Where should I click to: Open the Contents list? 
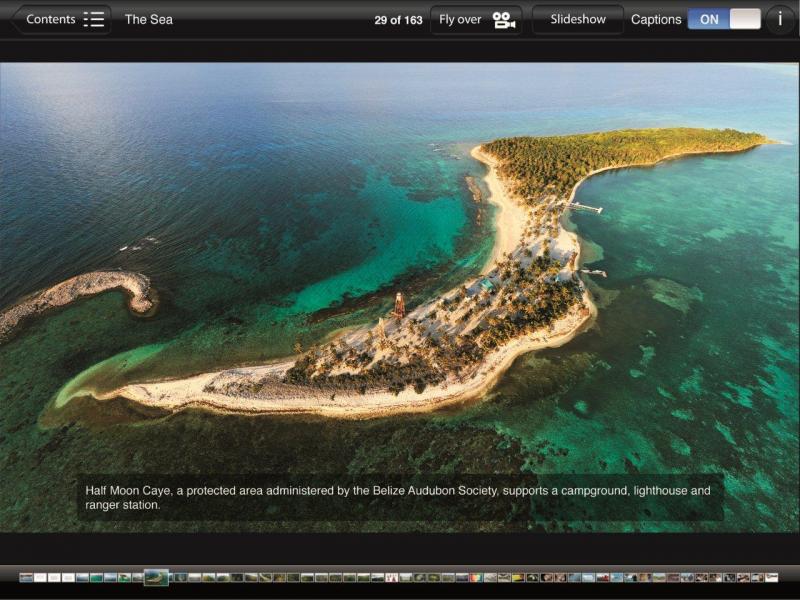62,19
